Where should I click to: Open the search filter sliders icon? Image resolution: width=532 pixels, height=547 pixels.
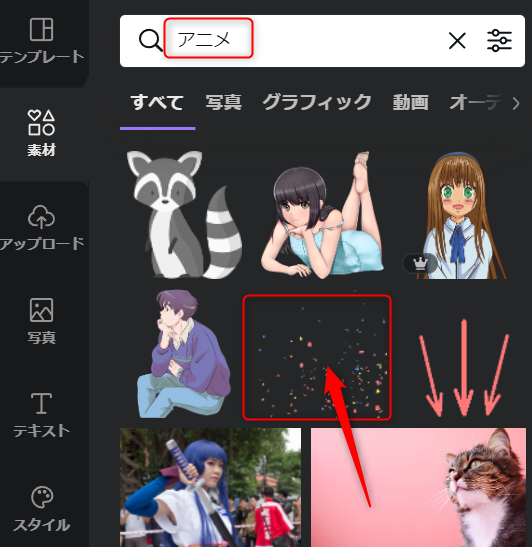(499, 41)
